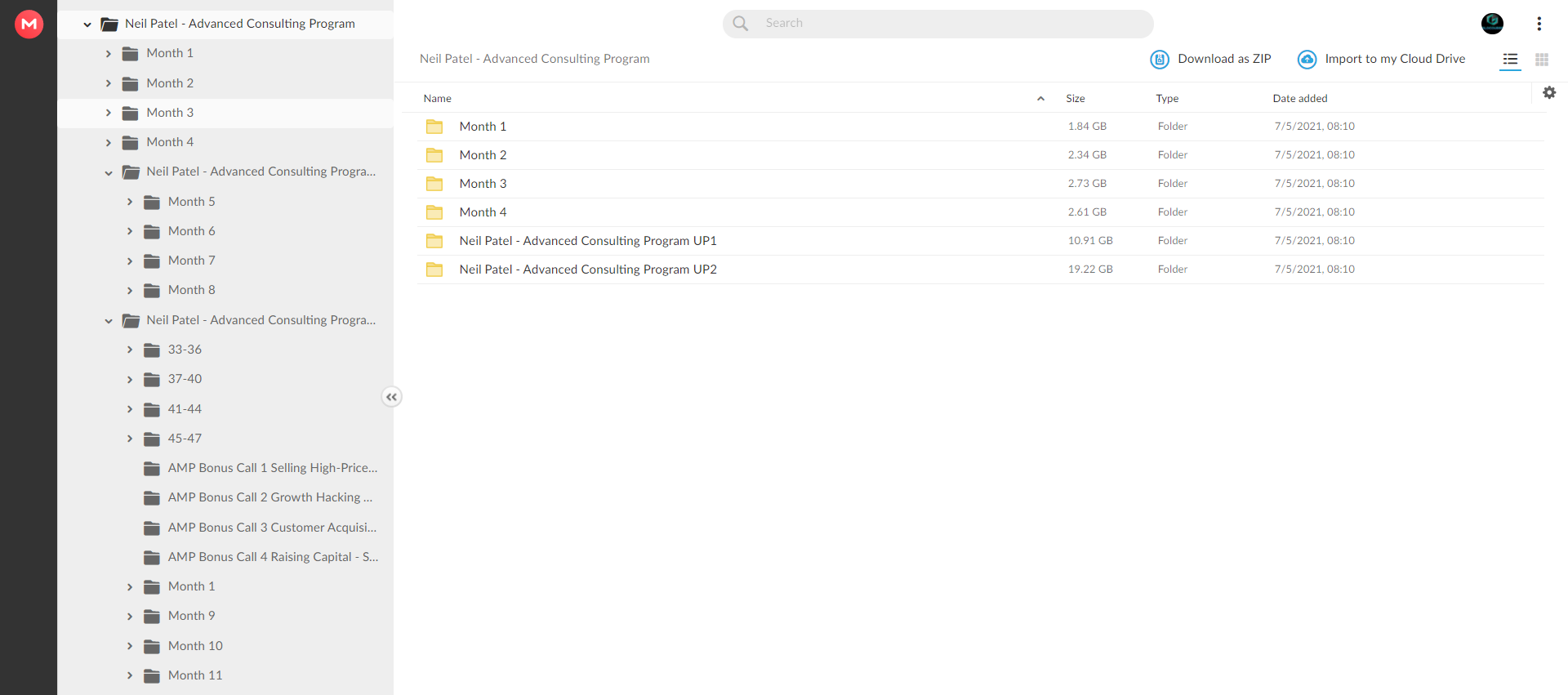Image resolution: width=1568 pixels, height=695 pixels.
Task: Expand Month 2 in the tree
Action: click(x=109, y=83)
